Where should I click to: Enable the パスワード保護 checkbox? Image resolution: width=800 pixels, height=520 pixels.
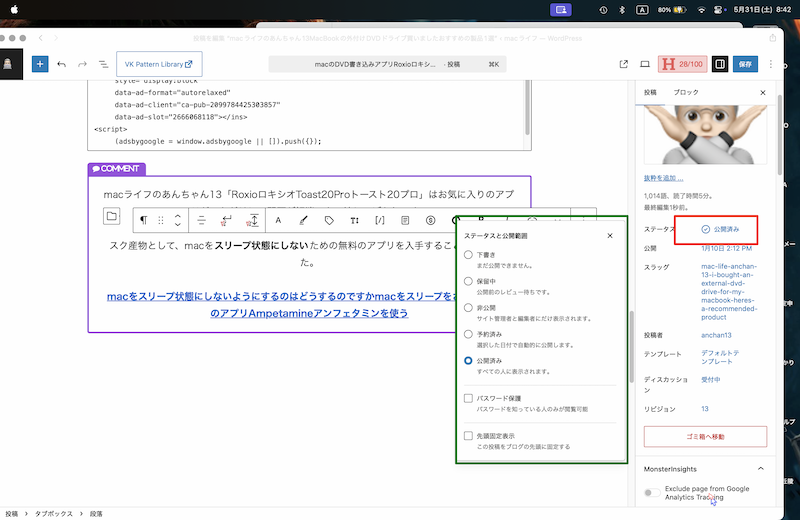468,398
